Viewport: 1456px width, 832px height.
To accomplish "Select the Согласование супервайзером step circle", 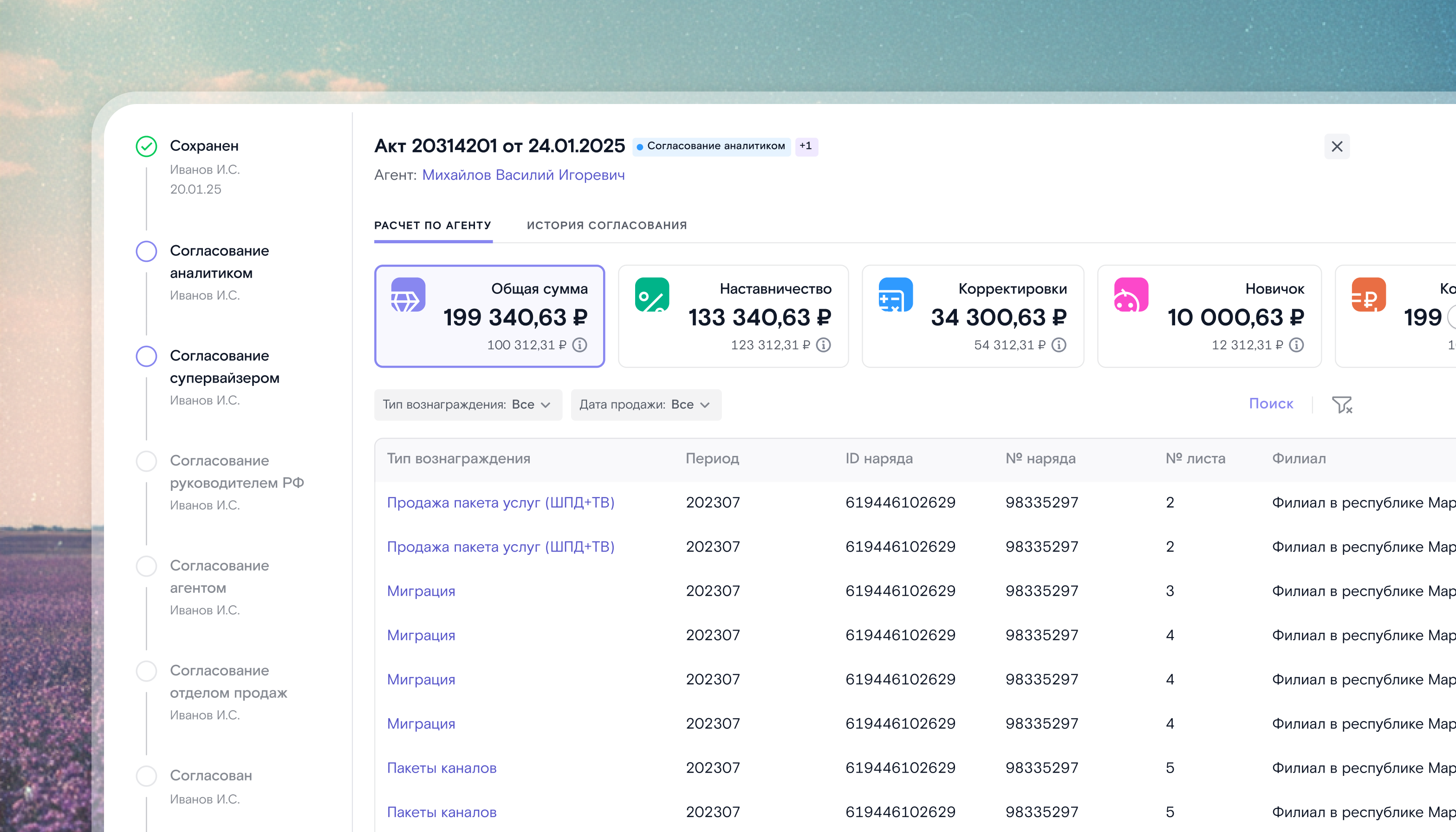I will (146, 356).
